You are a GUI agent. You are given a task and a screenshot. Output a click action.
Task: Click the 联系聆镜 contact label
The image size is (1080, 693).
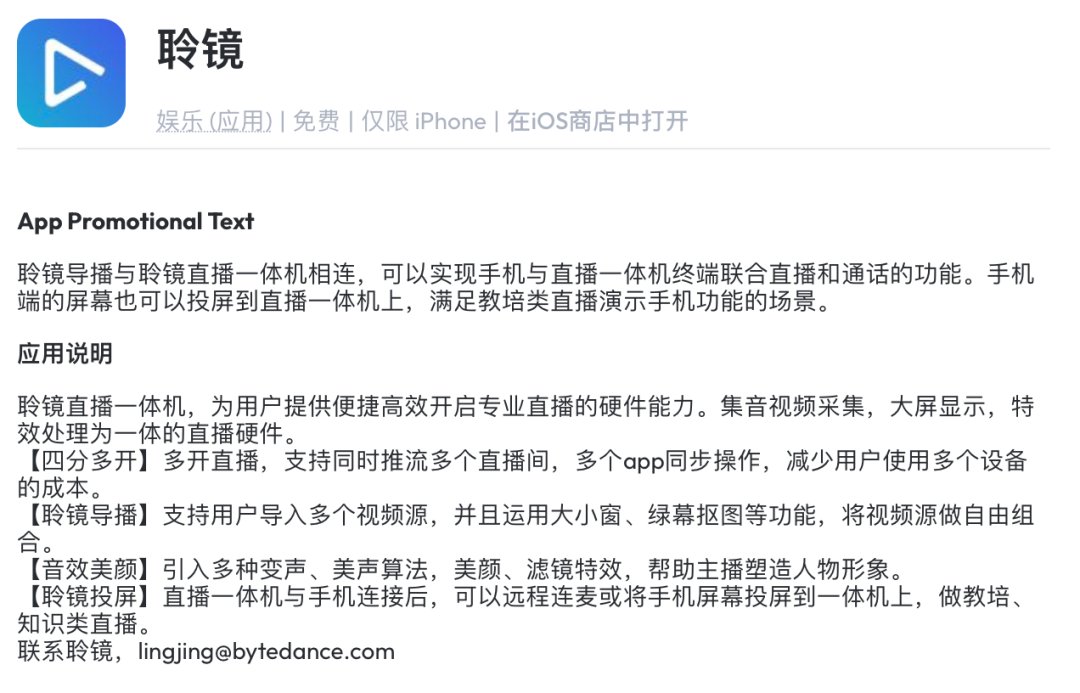(x=64, y=652)
